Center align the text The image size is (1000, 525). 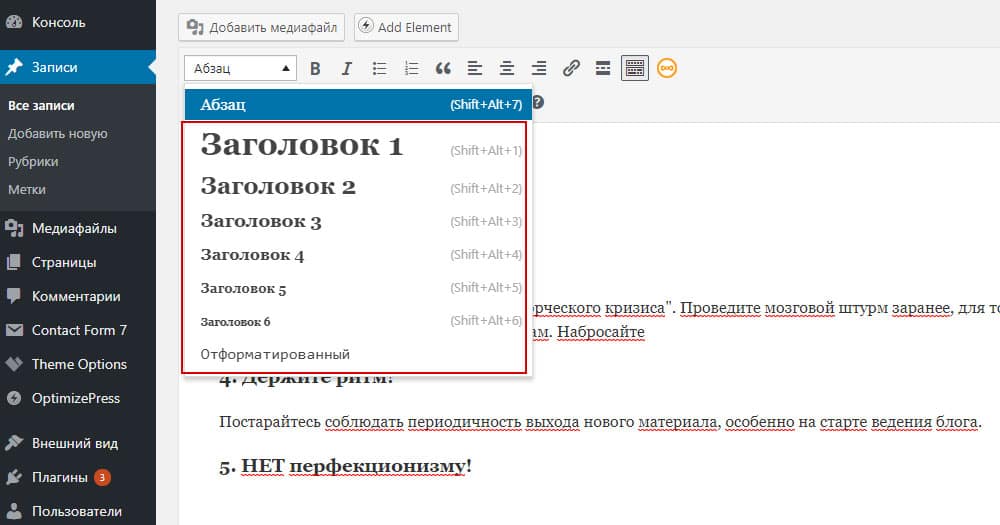click(x=507, y=69)
